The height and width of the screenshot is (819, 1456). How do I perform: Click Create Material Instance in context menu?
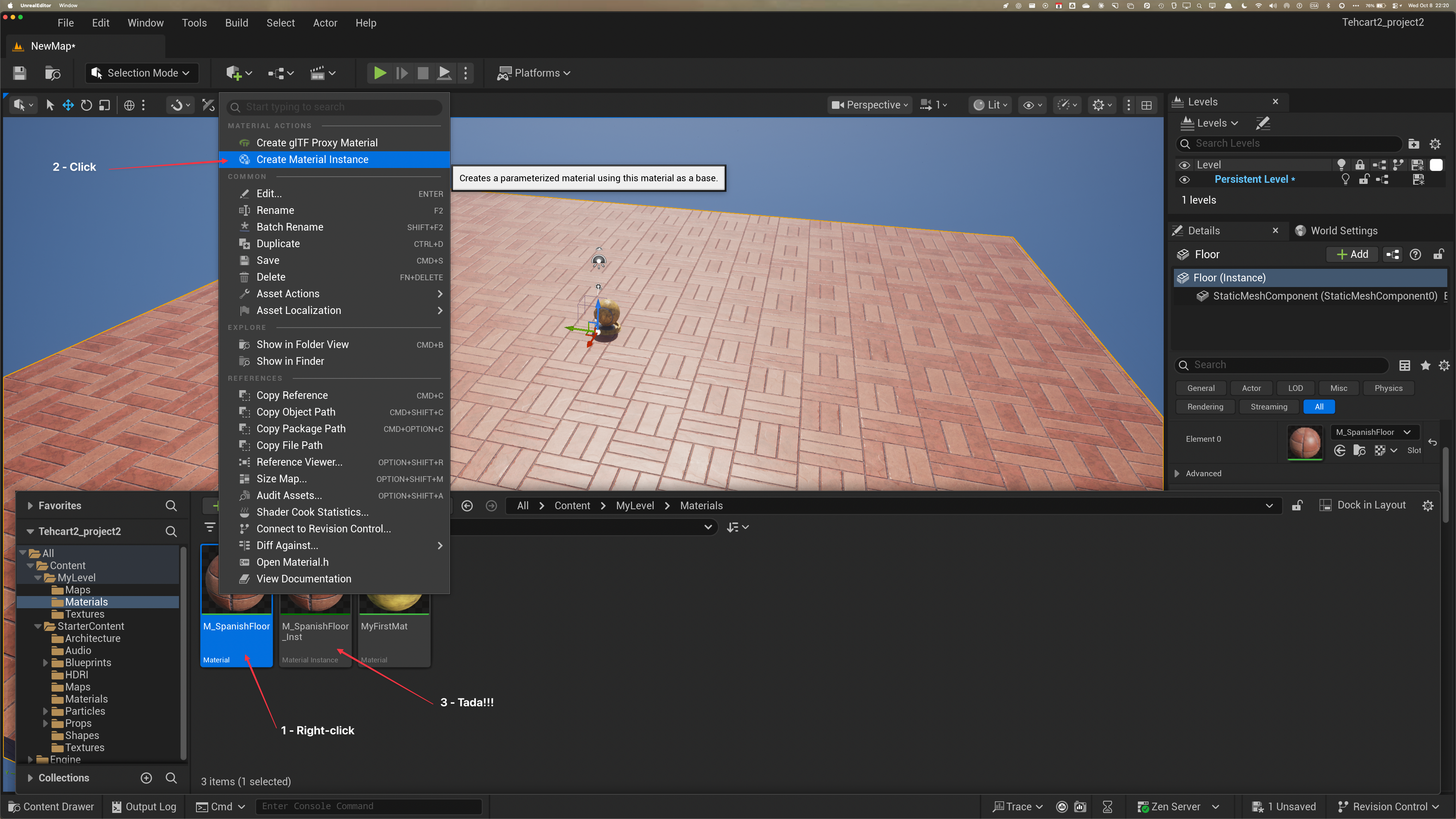(x=334, y=160)
